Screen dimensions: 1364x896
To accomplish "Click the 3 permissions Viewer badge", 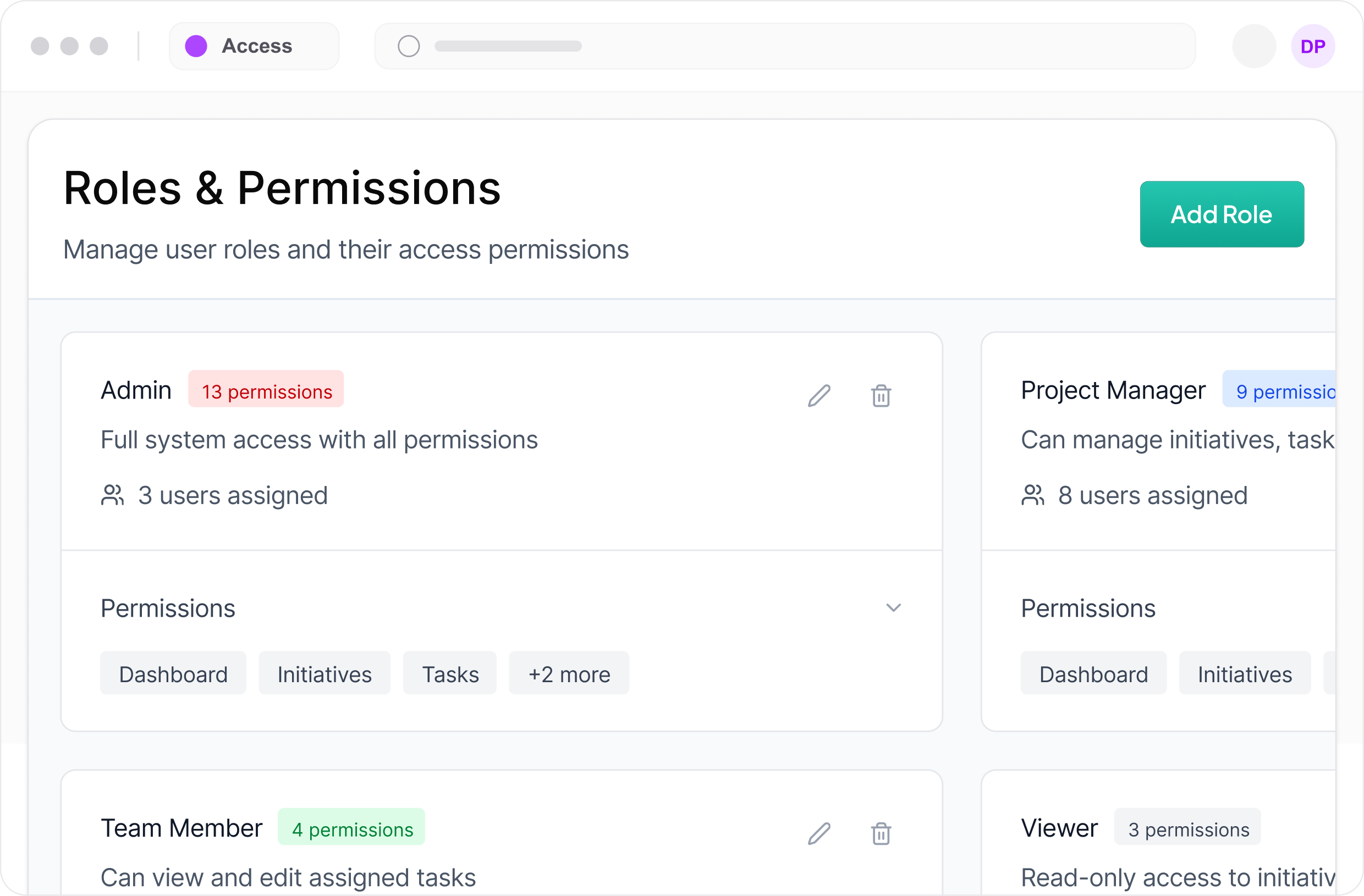I will tap(1187, 828).
